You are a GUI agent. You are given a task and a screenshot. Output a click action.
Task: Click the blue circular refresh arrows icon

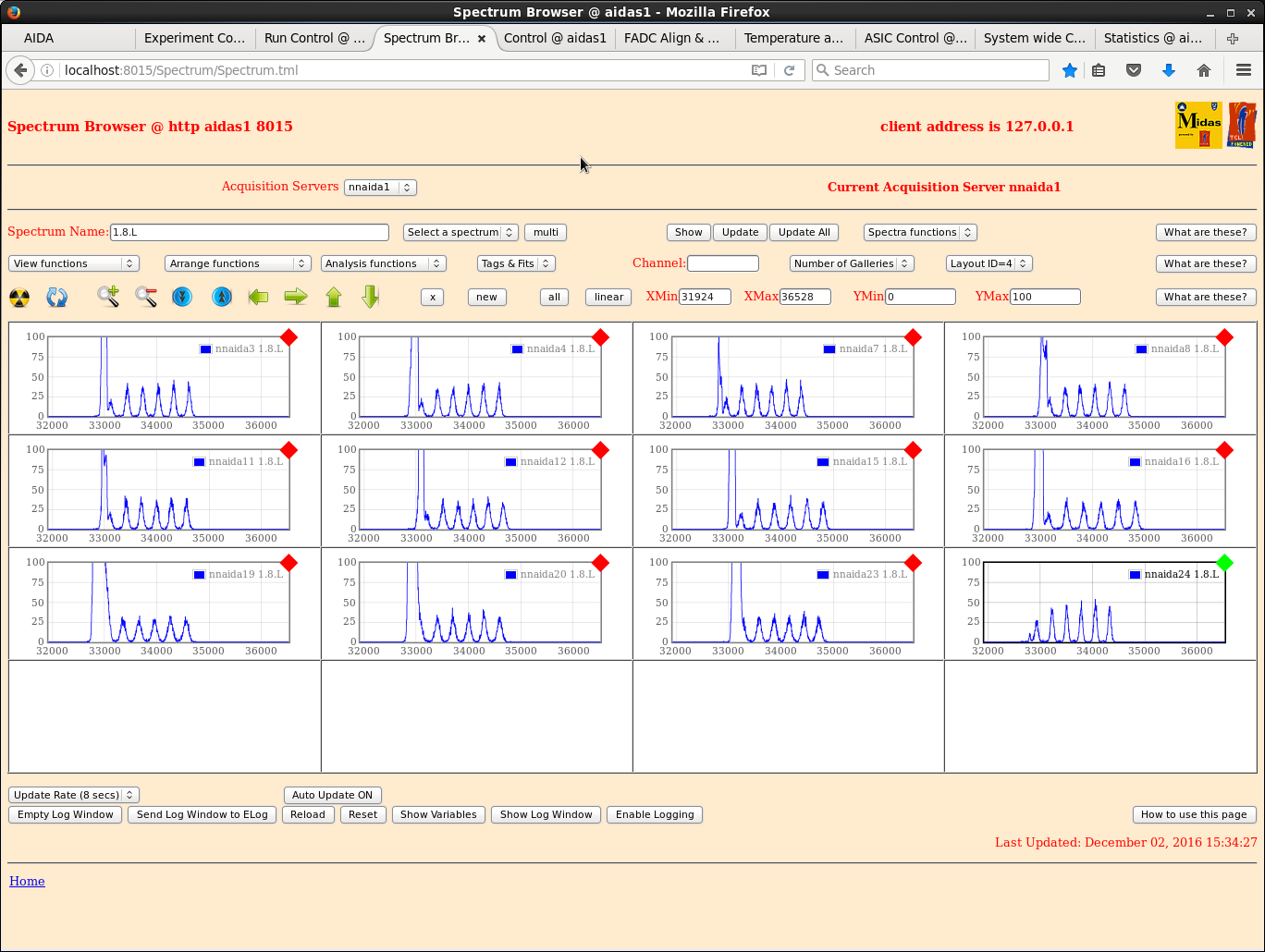tap(57, 298)
